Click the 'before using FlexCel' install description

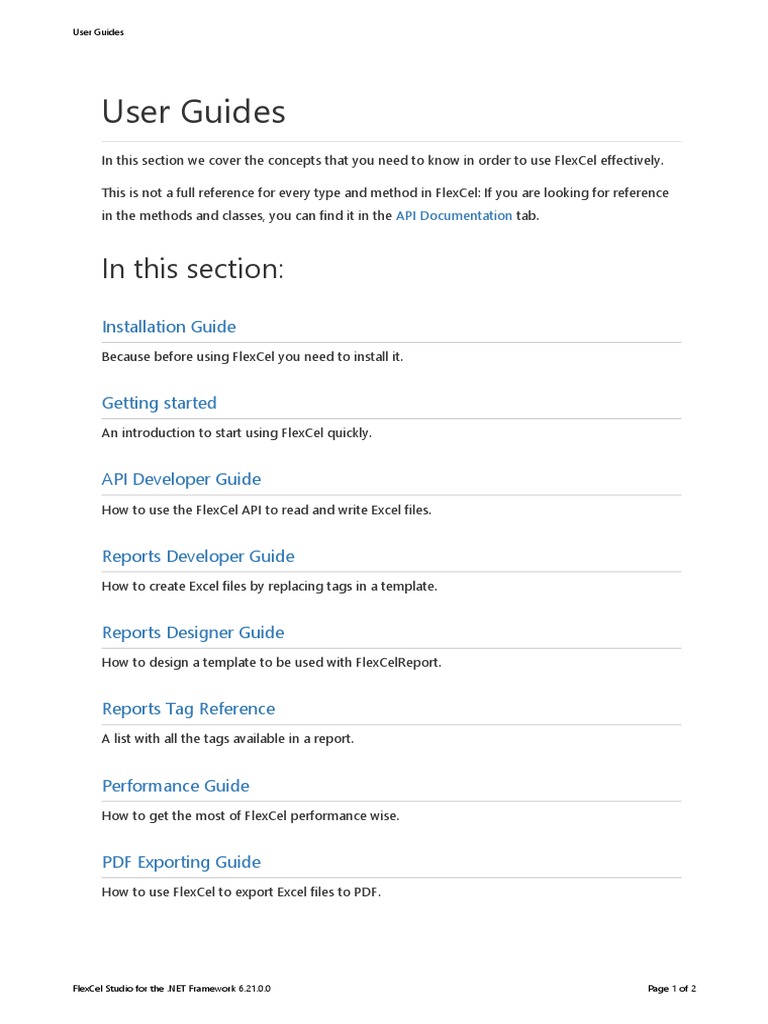[252, 357]
